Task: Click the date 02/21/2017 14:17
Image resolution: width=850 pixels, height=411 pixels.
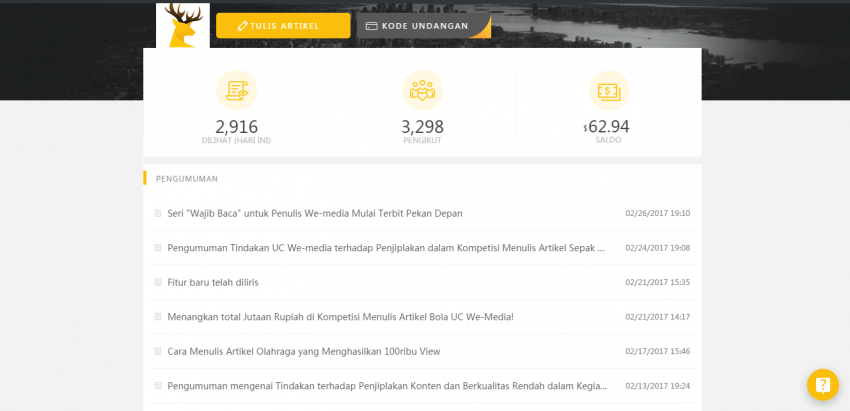Action: coord(658,317)
